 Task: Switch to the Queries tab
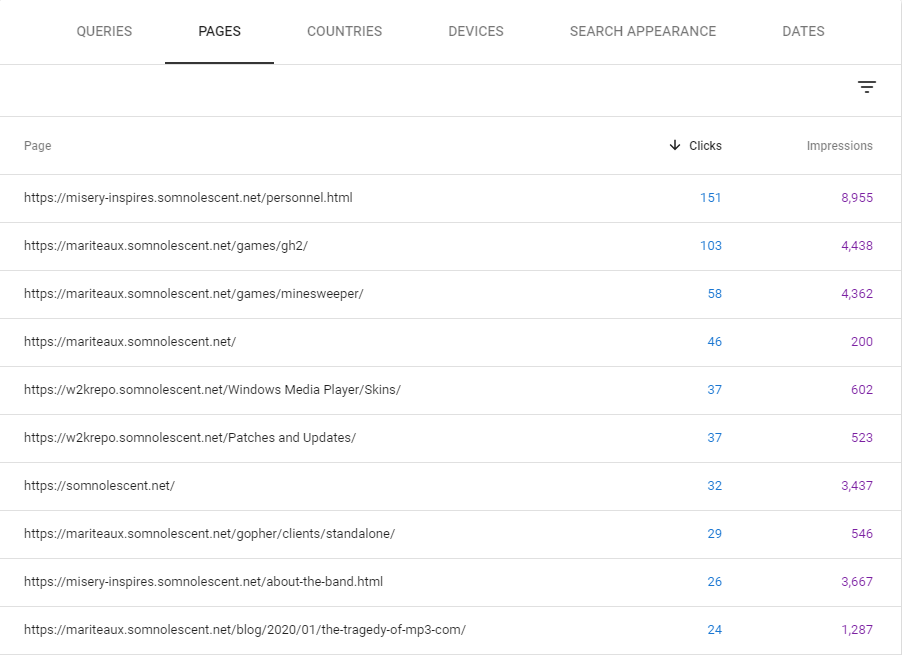tap(104, 32)
